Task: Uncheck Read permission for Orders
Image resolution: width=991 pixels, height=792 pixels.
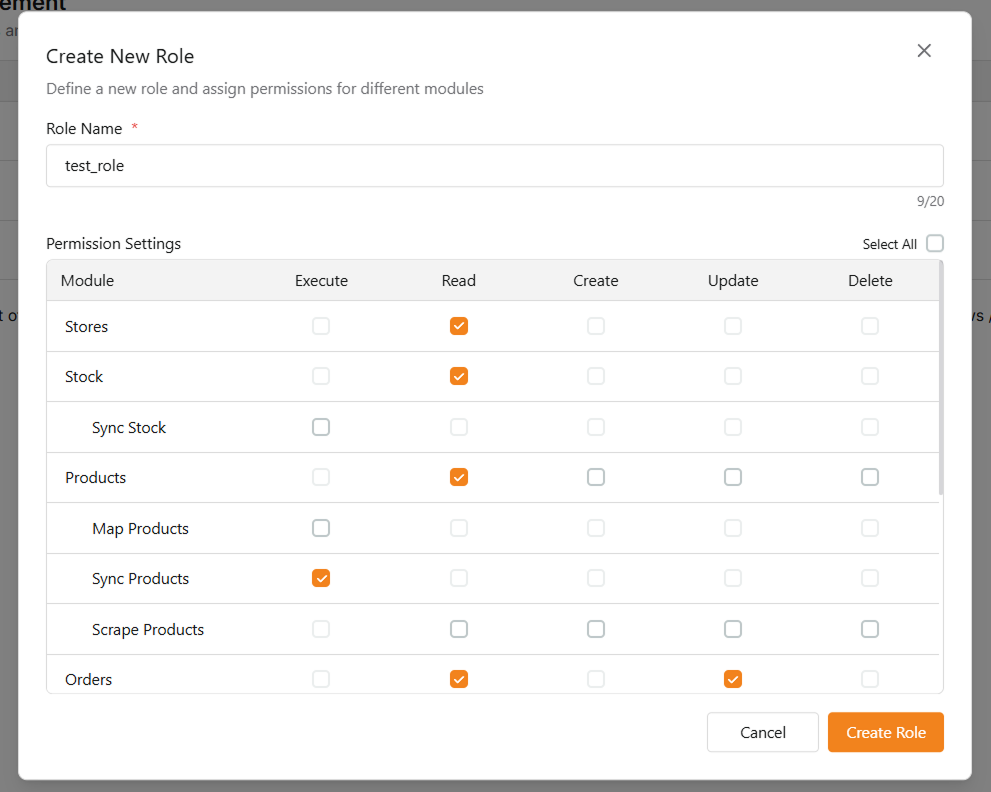Action: pyautogui.click(x=459, y=679)
